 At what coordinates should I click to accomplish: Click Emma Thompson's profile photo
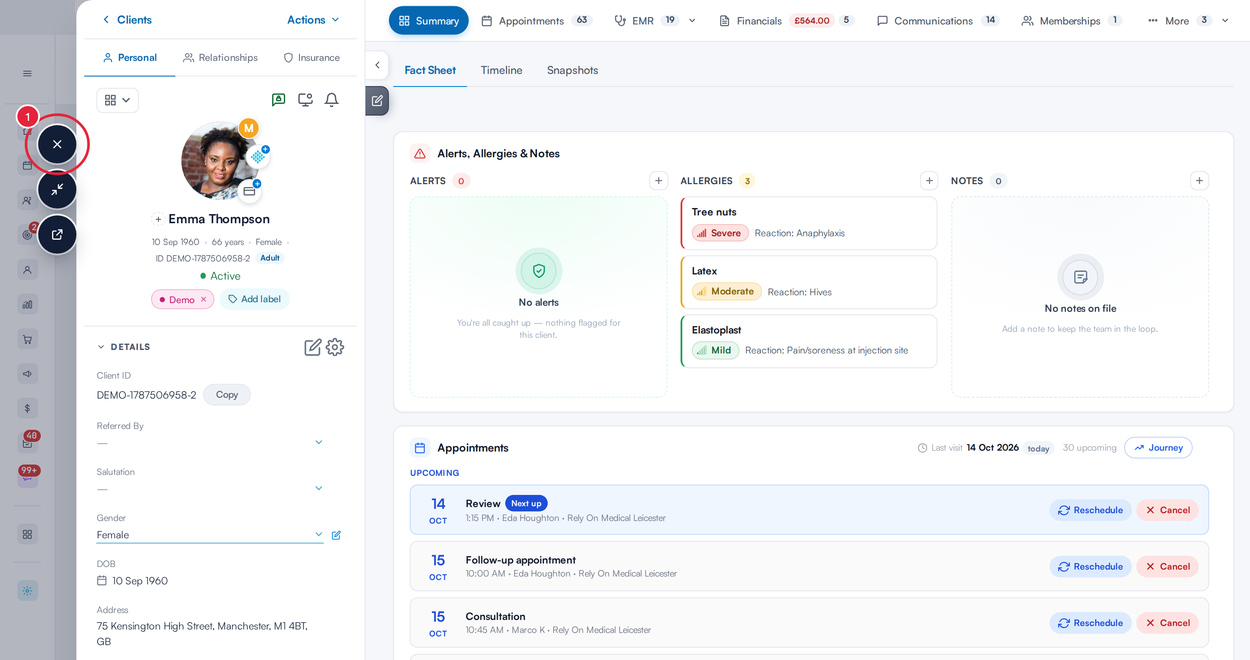220,161
